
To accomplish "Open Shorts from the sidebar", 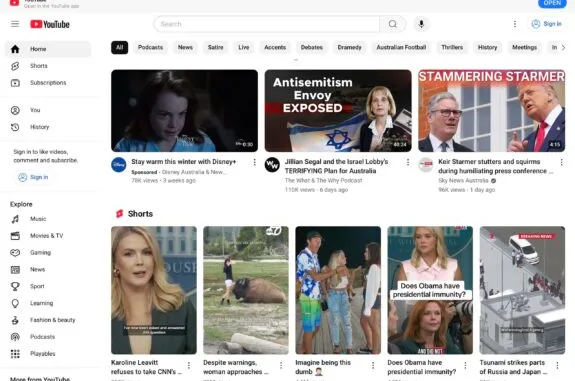I will point(48,66).
